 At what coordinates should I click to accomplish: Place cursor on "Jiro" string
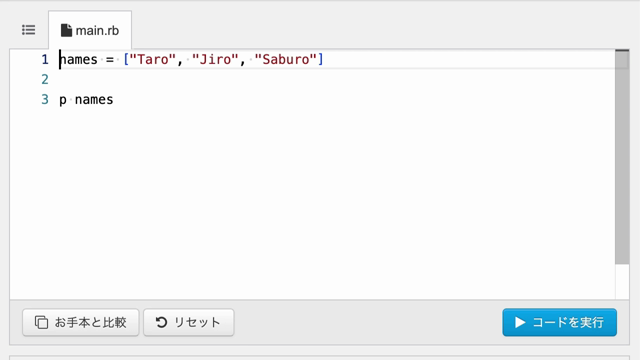(x=215, y=60)
